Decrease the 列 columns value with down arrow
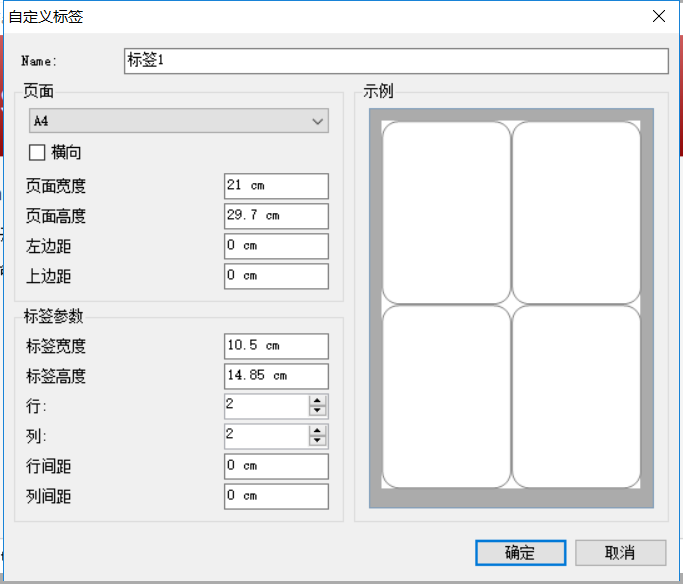 (318, 441)
